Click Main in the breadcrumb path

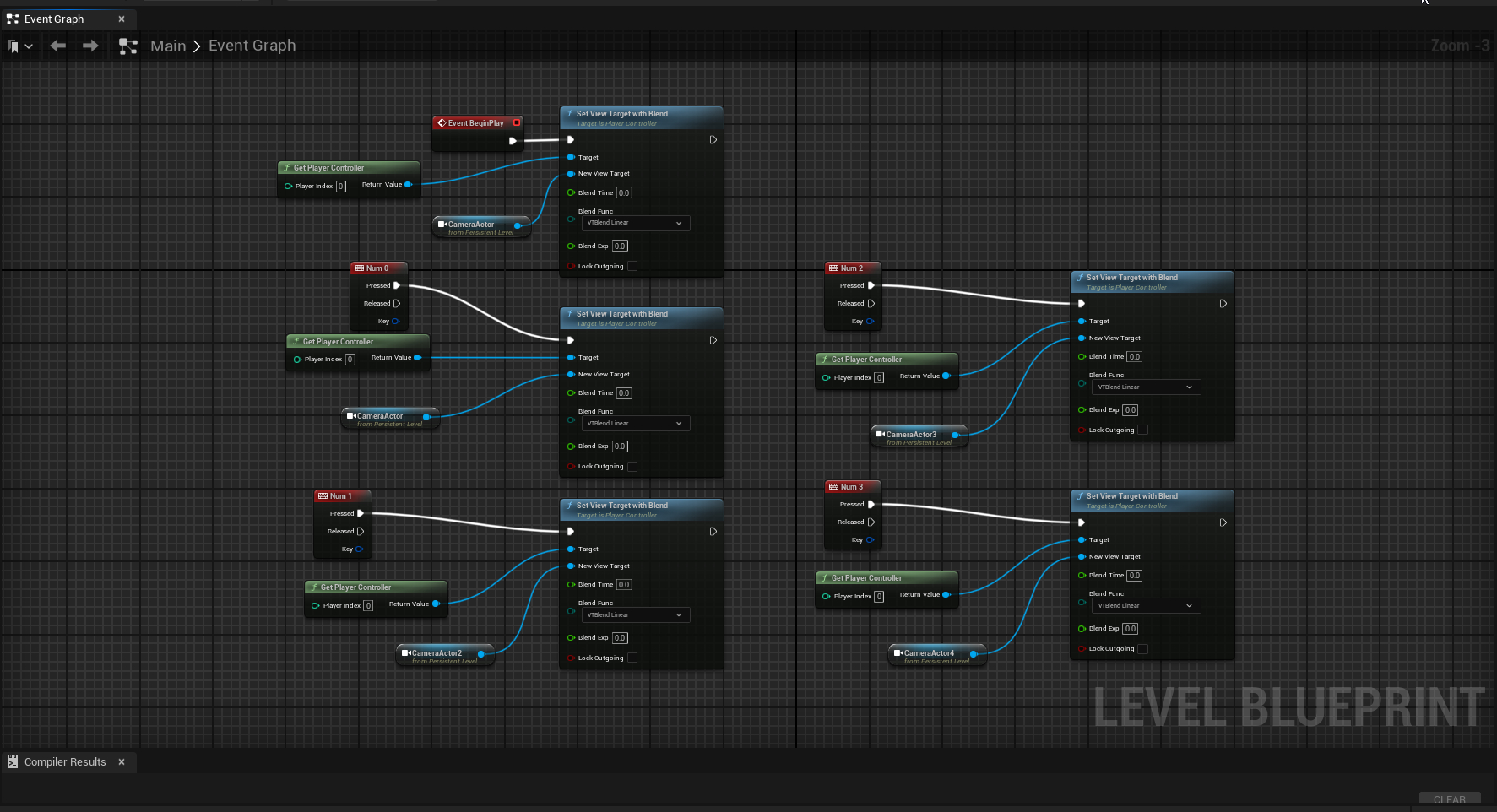168,46
